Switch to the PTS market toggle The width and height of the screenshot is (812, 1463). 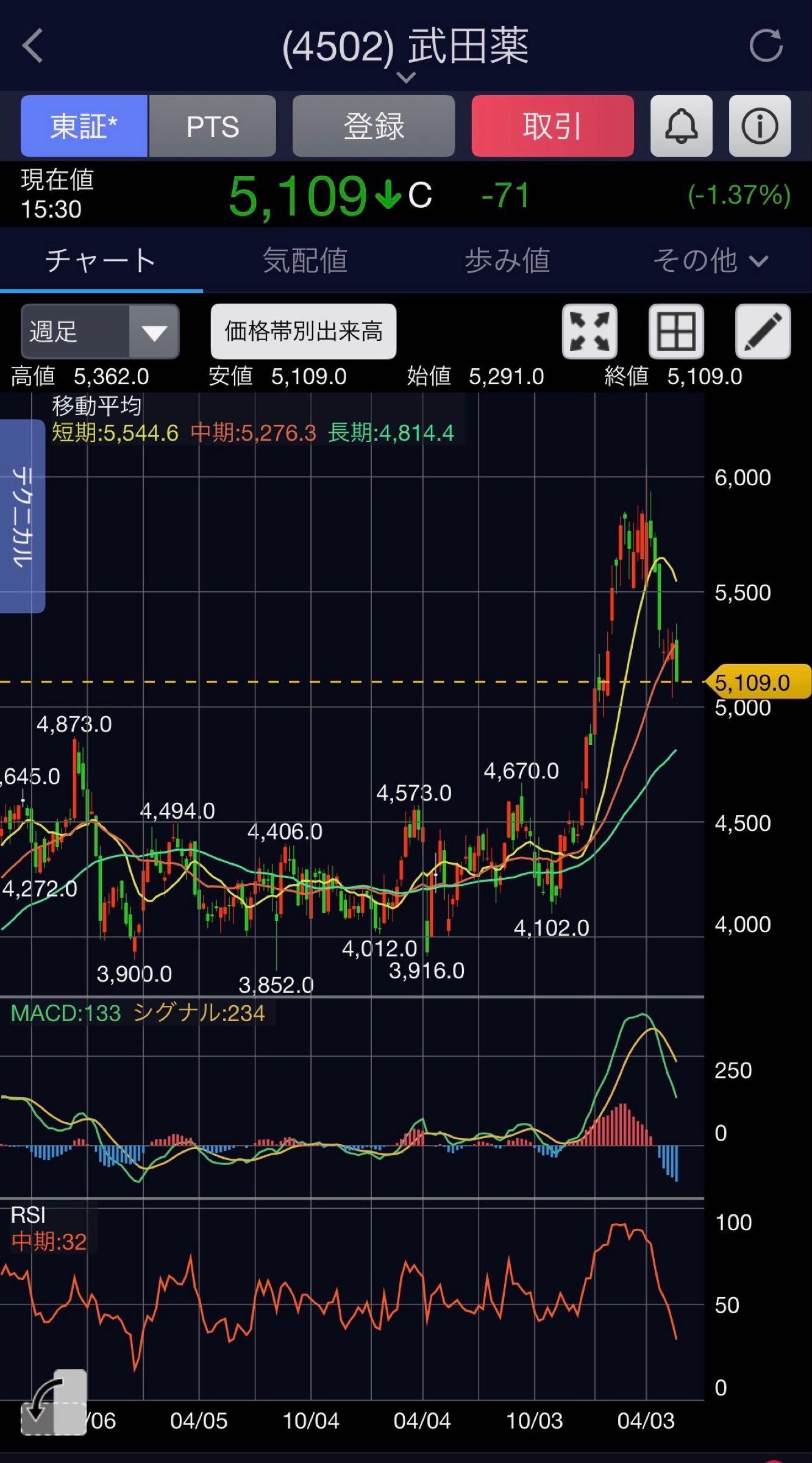[212, 126]
